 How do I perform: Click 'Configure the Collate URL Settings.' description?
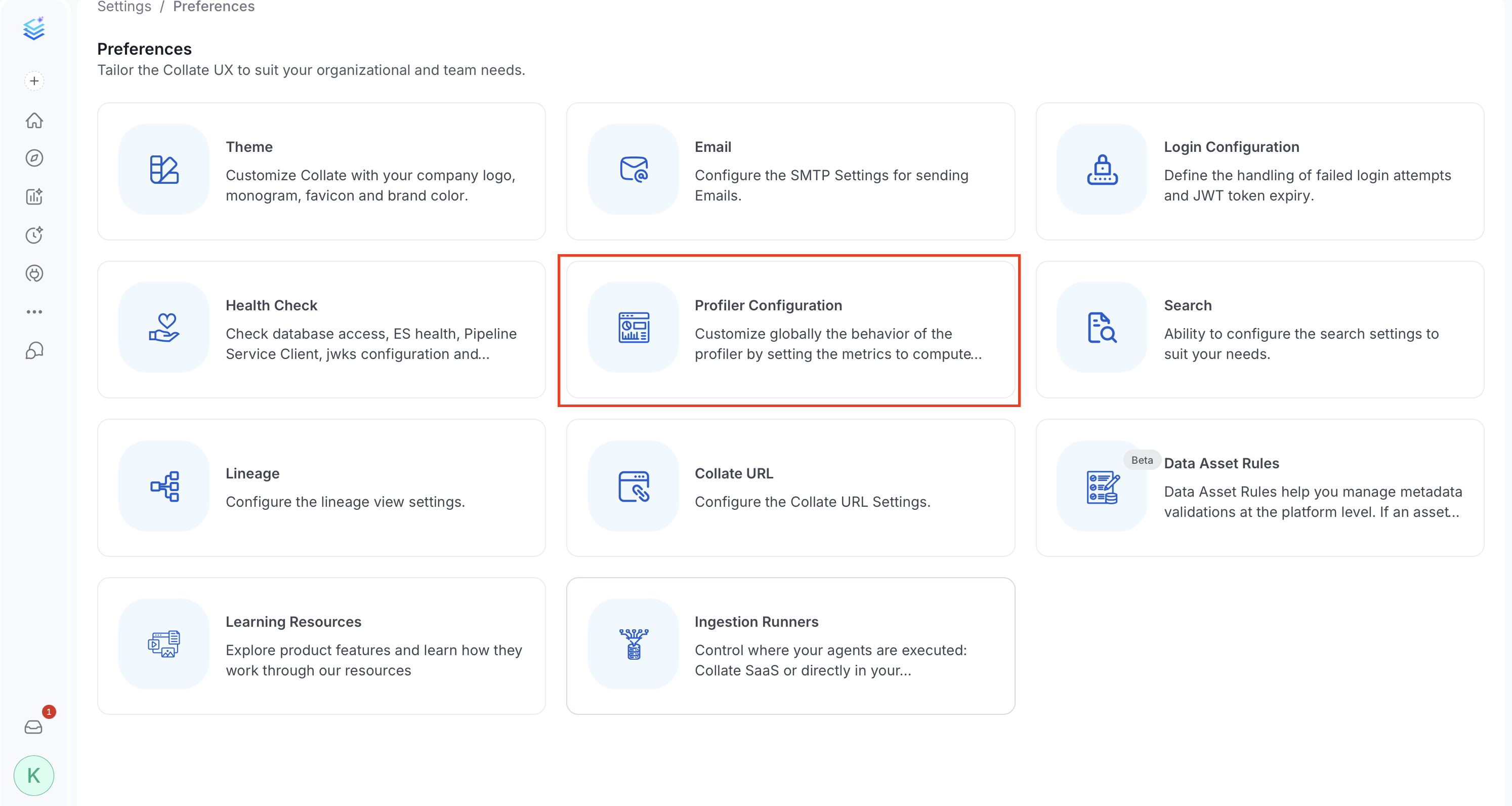tap(812, 502)
